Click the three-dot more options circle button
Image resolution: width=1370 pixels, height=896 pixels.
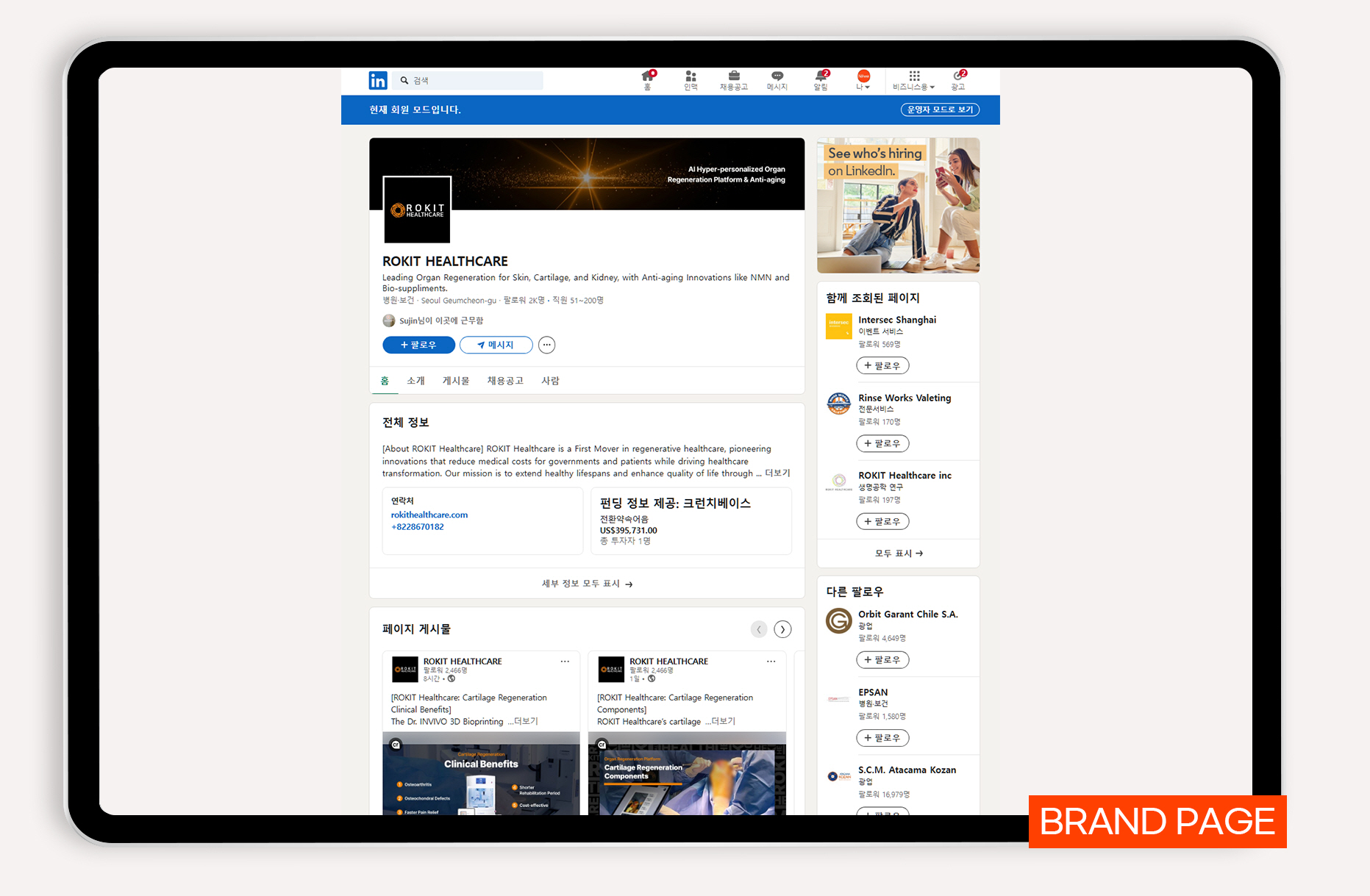point(546,345)
